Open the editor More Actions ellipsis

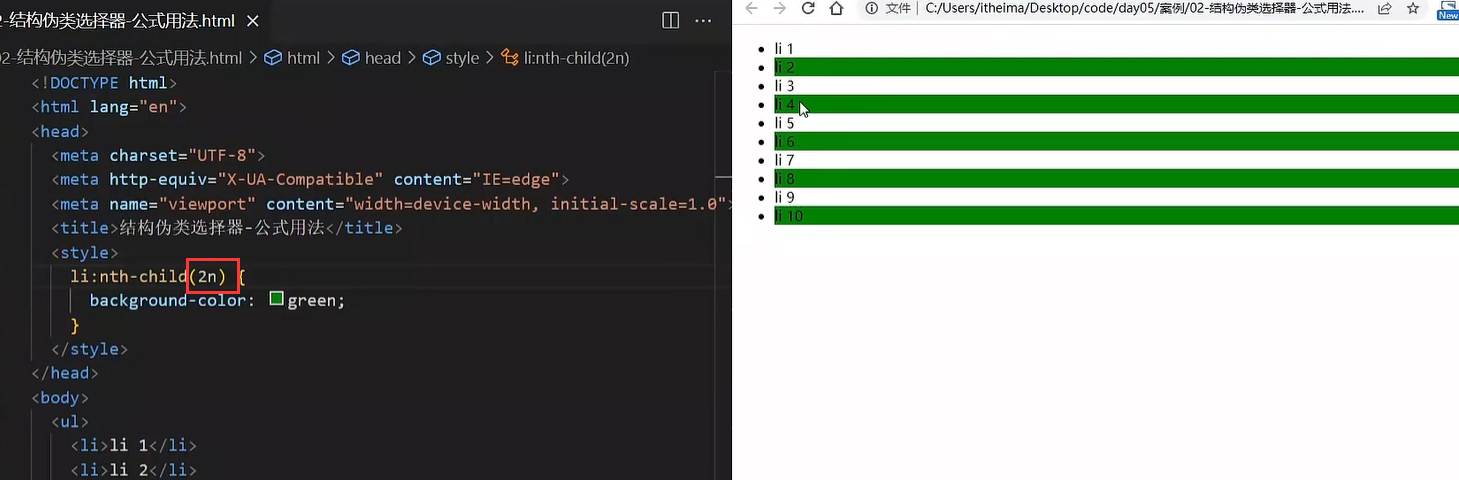click(704, 20)
